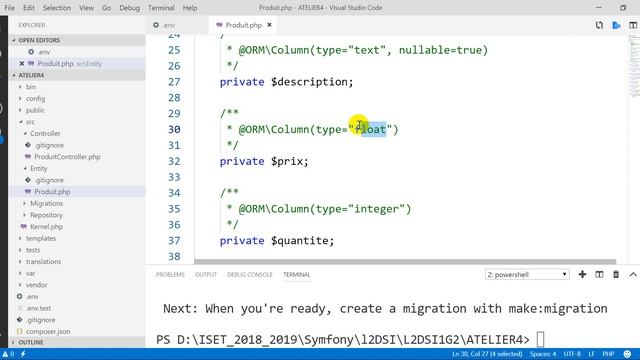The image size is (640, 360).
Task: Open the root .env file in explorer
Action: tap(77, 296)
